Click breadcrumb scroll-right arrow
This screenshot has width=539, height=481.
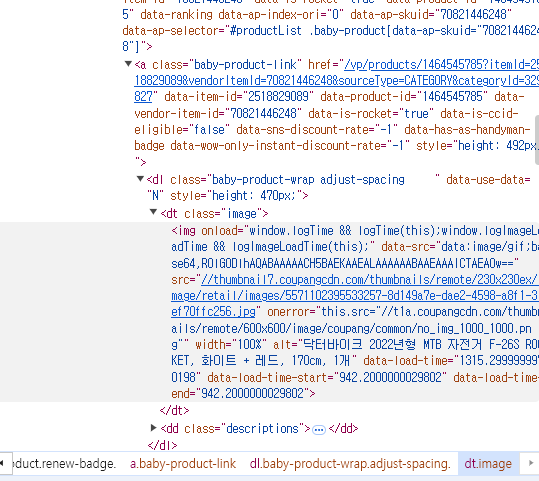531,463
